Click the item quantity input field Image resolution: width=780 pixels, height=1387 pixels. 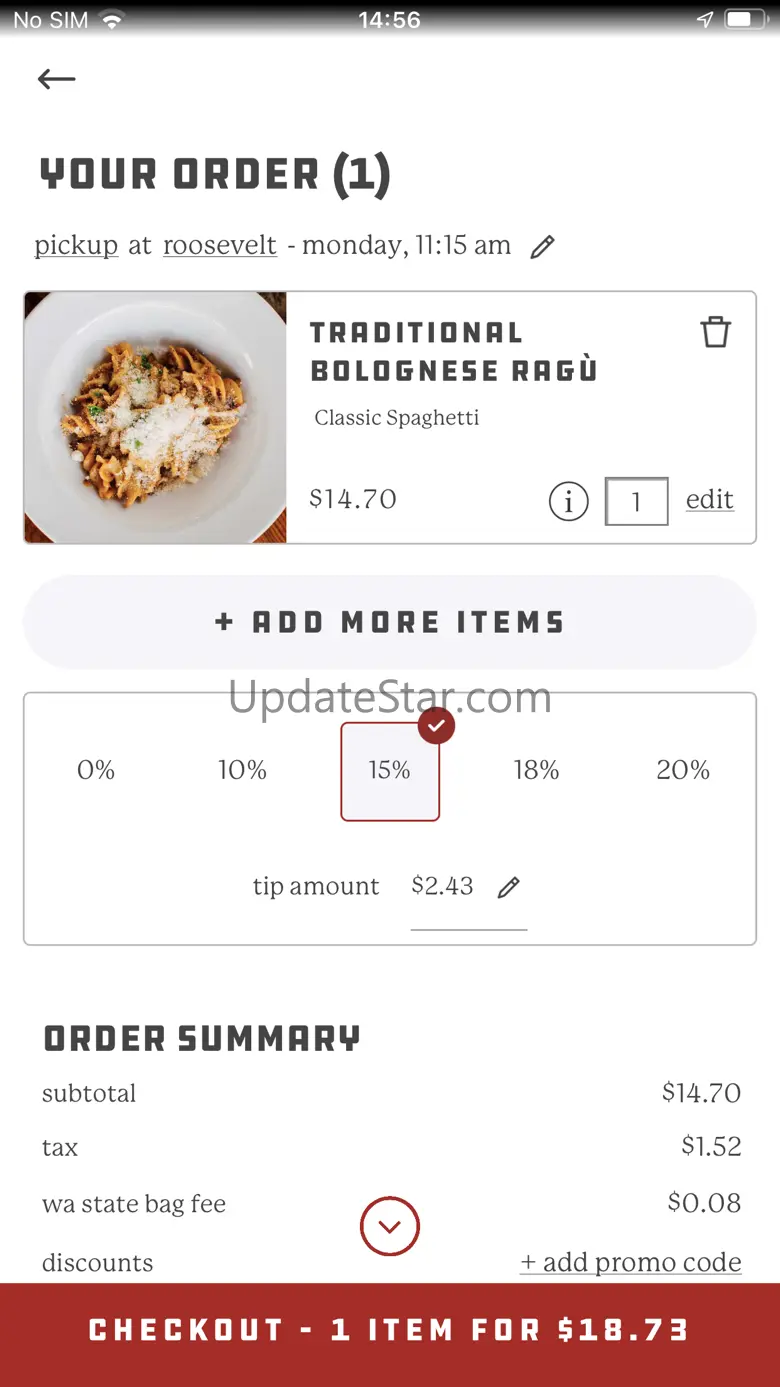click(636, 501)
